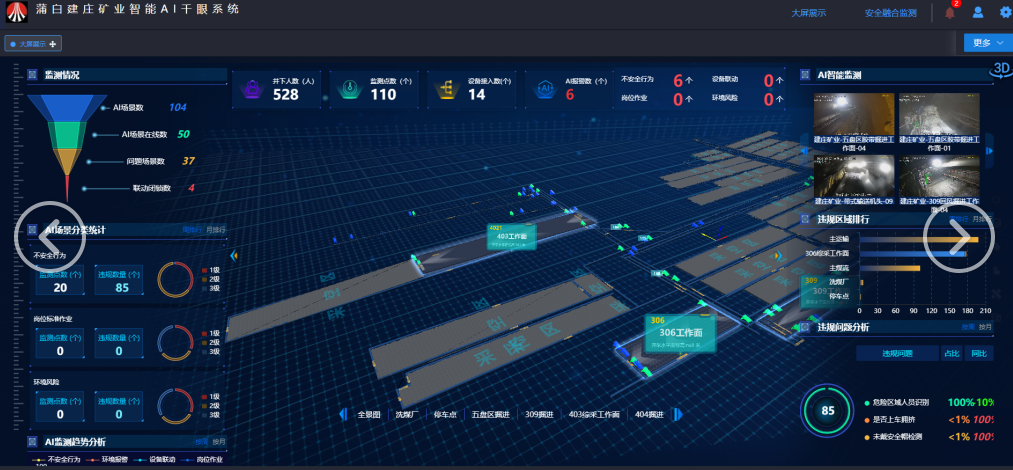This screenshot has height=470, width=1013.
Task: Toggle the 不安全行为 trend legend item
Action: tap(66, 460)
